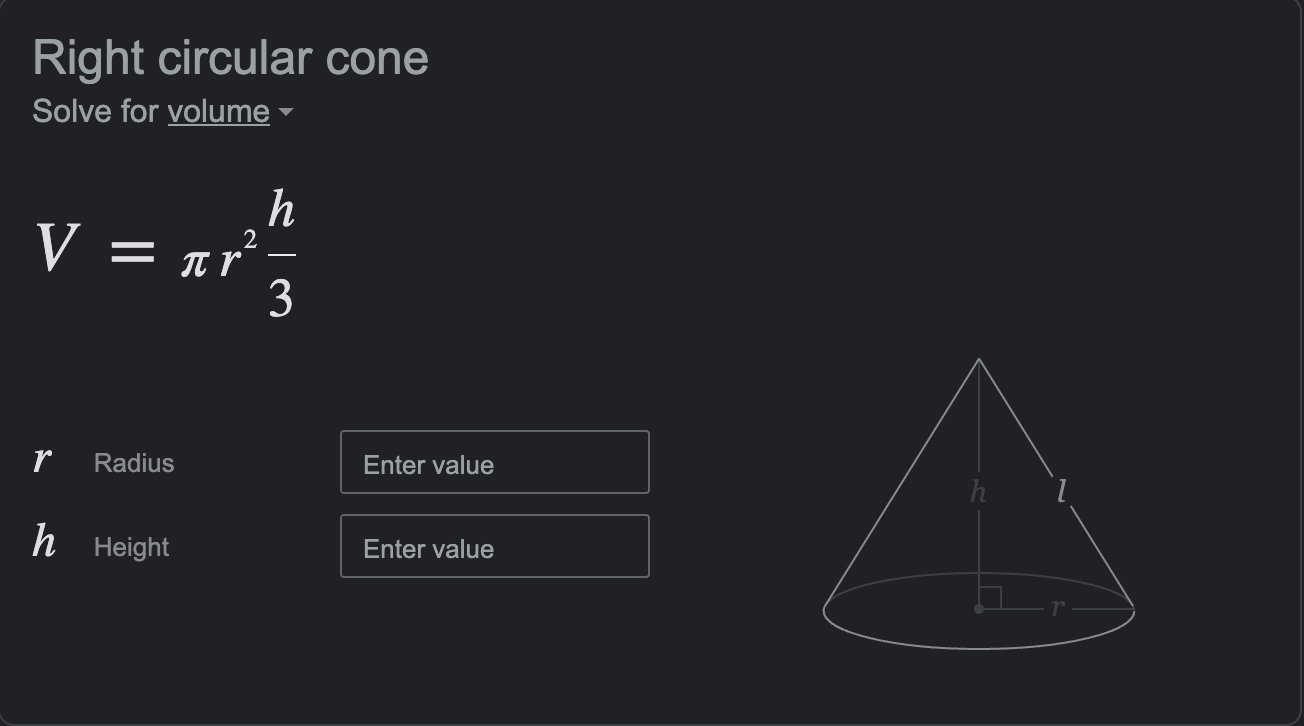
Task: Click the h over 3 fraction
Action: pos(281,255)
